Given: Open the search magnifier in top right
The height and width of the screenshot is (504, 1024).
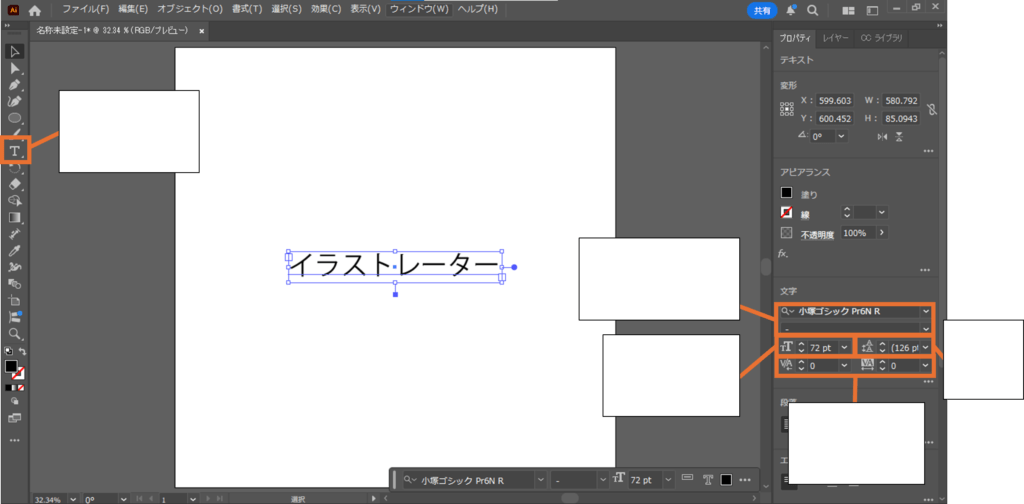Looking at the screenshot, I should point(812,10).
